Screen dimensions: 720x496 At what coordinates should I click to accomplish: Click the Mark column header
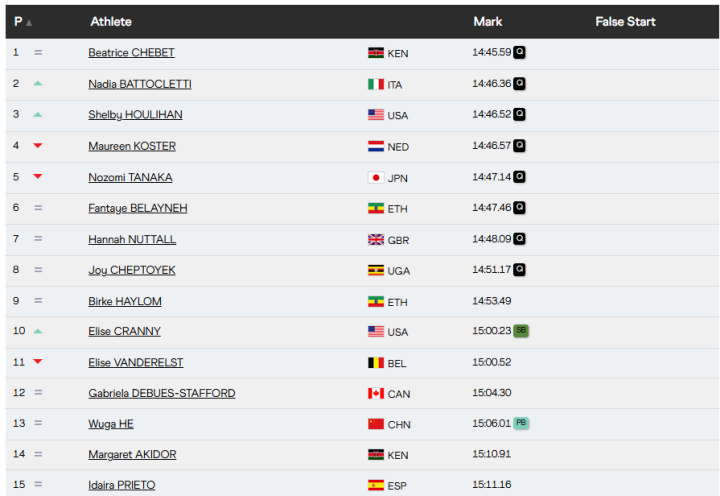487,22
